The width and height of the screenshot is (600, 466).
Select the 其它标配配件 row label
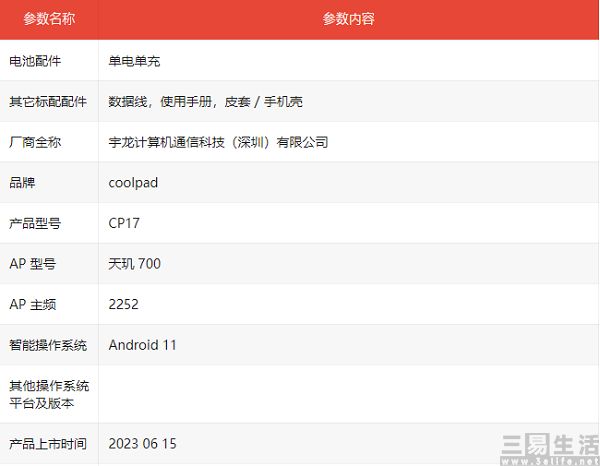click(x=48, y=102)
